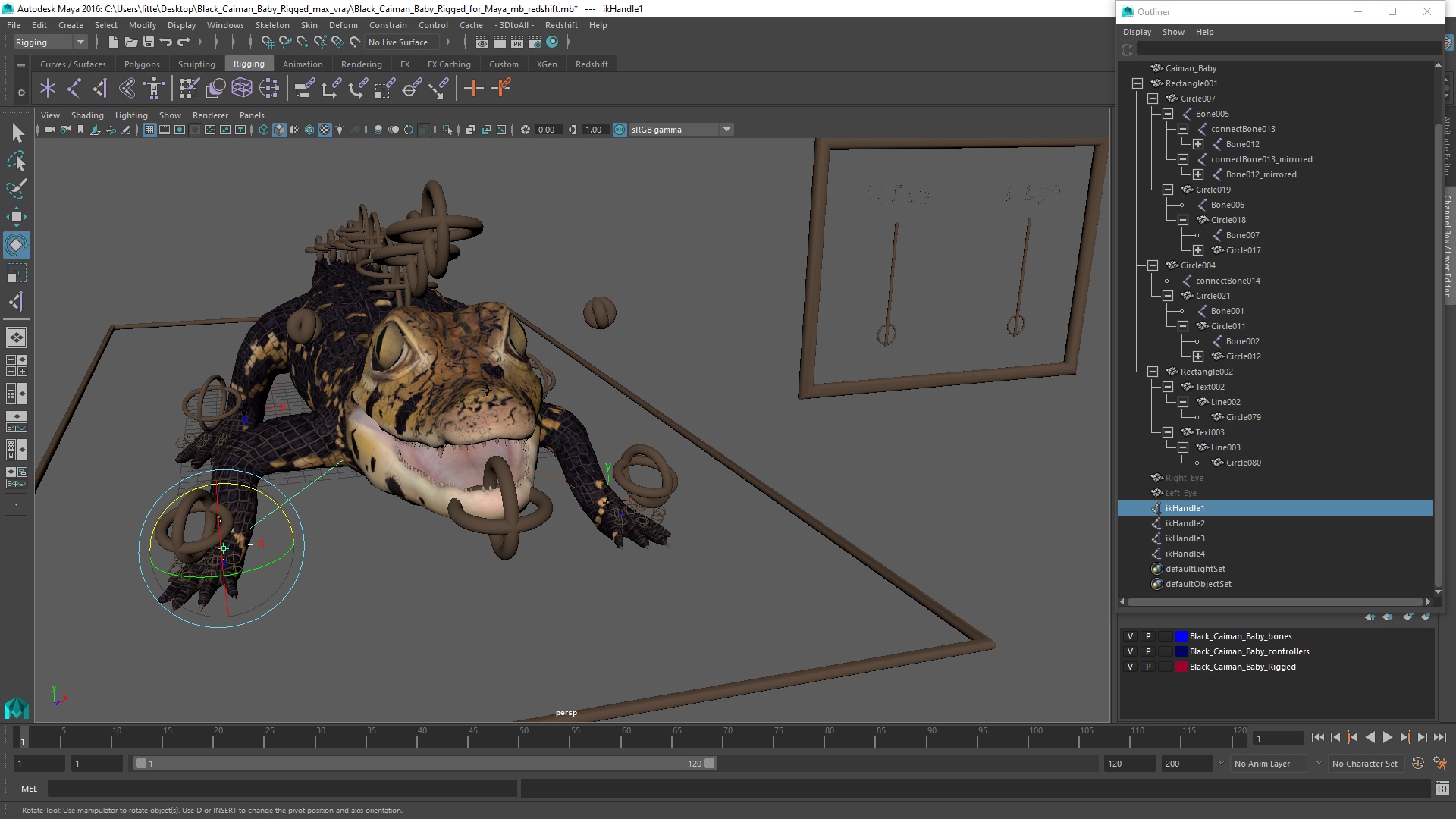Click the Quick Rig human figure icon

click(x=154, y=89)
